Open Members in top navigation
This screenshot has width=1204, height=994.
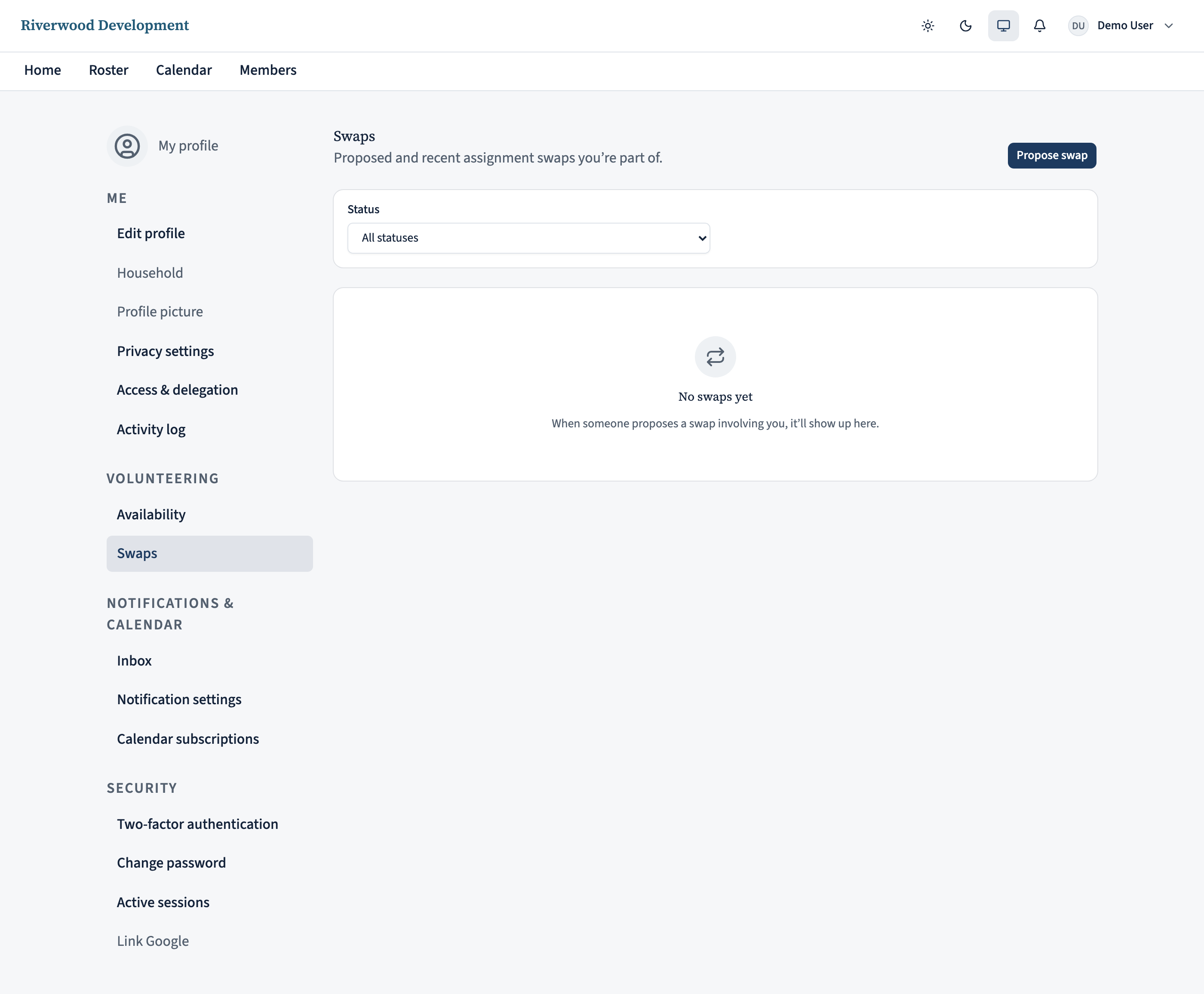(x=268, y=71)
